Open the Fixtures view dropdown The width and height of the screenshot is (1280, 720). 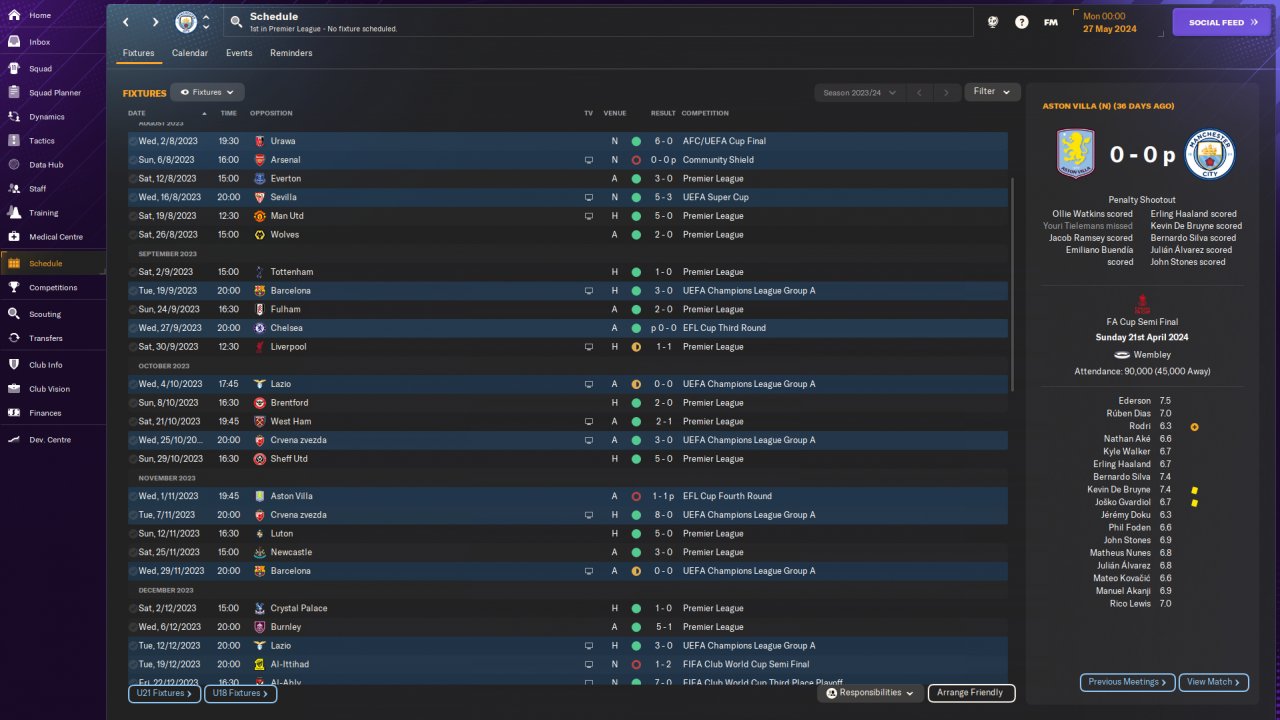tap(207, 92)
